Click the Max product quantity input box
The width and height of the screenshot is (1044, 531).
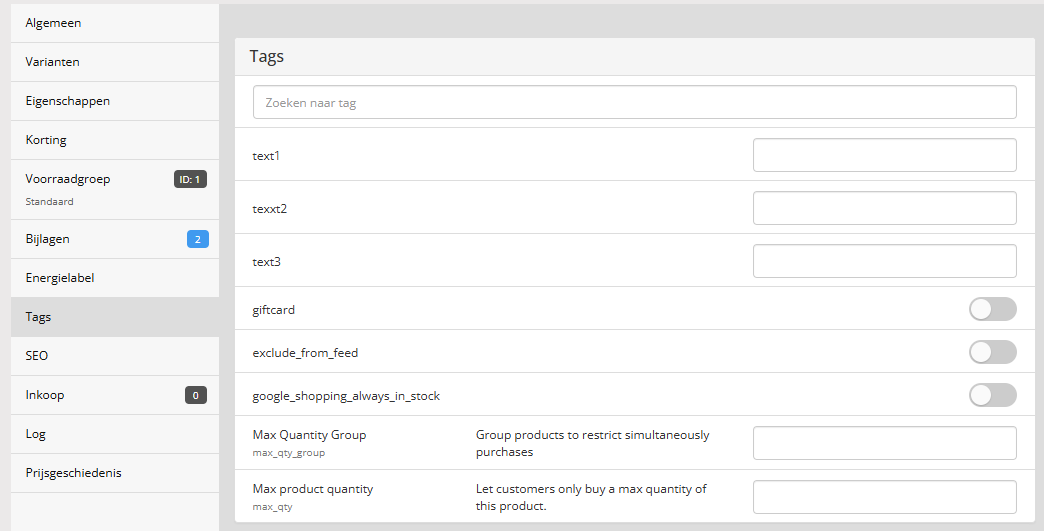[x=885, y=497]
